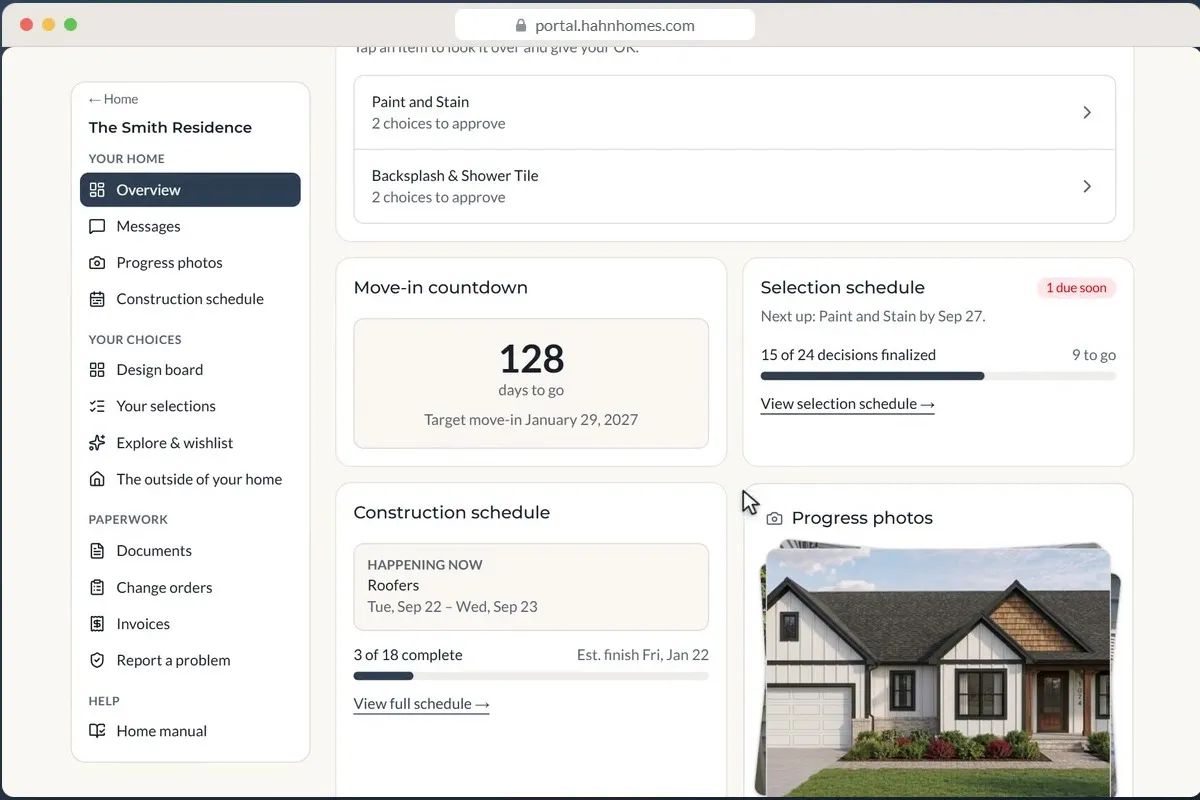Viewport: 1200px width, 800px height.
Task: Open Backsplash & Shower Tile approval item
Action: [735, 187]
